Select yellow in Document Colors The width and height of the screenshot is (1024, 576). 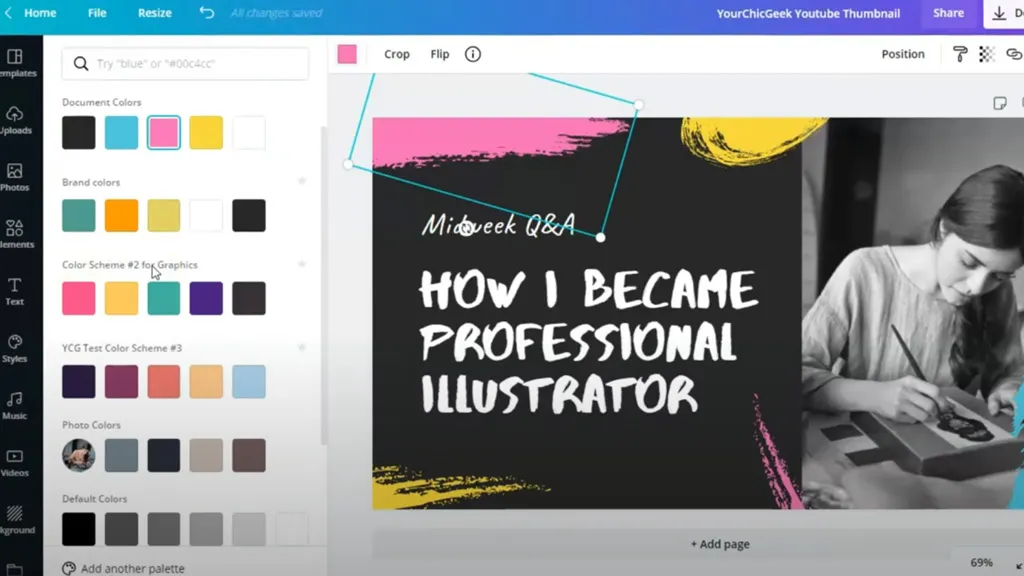(206, 133)
